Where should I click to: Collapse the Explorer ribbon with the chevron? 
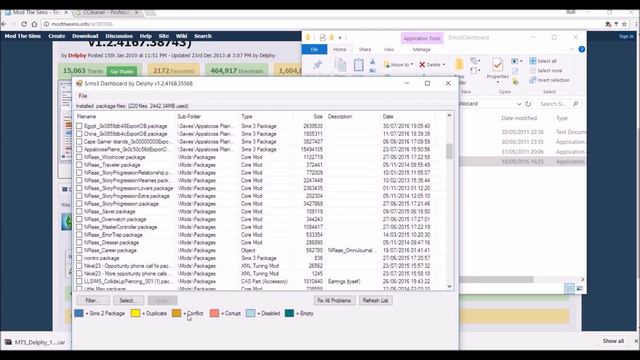(572, 49)
